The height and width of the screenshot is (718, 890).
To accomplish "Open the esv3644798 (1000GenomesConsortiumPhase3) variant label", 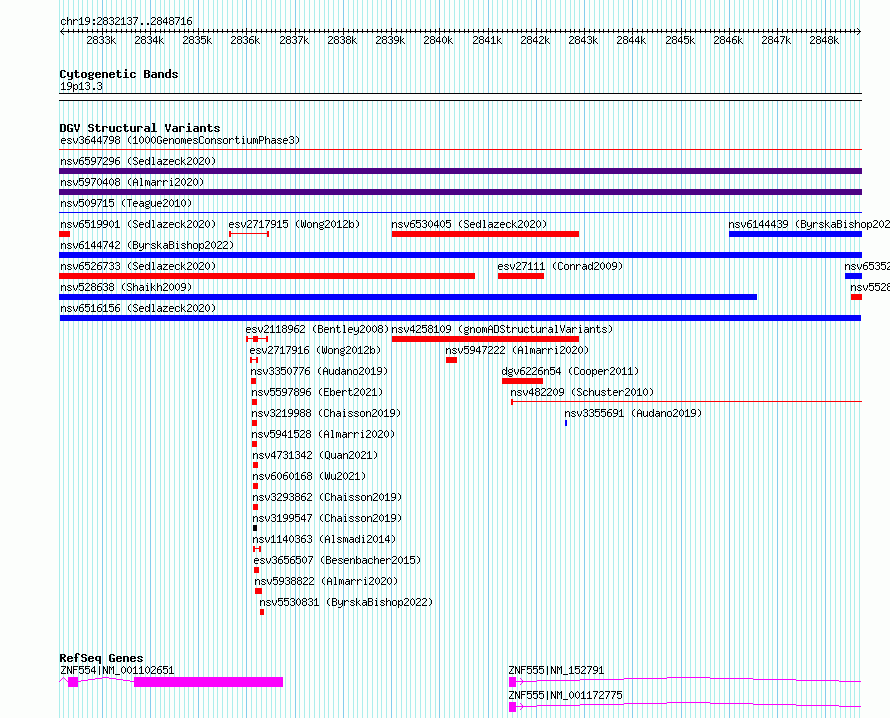I will point(180,140).
